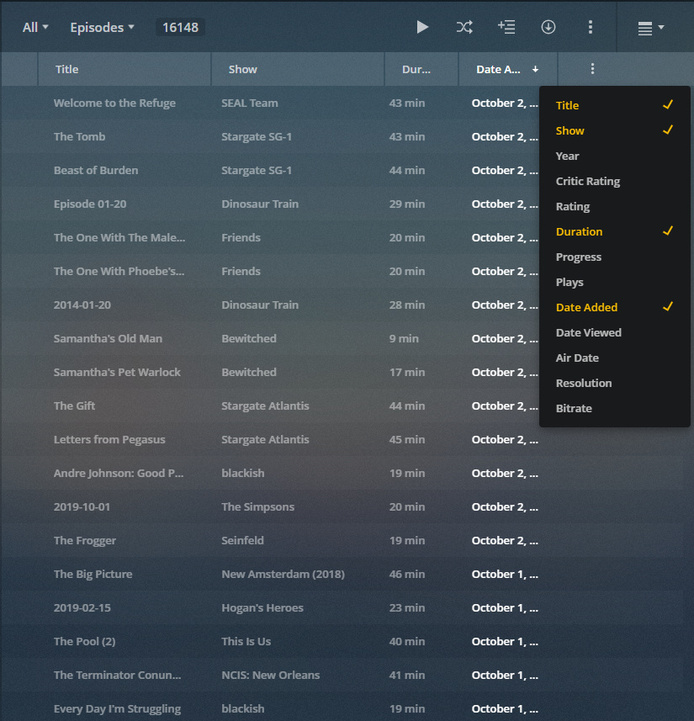The height and width of the screenshot is (721, 694).
Task: Open episode Samantha's Old Man
Action: point(108,338)
